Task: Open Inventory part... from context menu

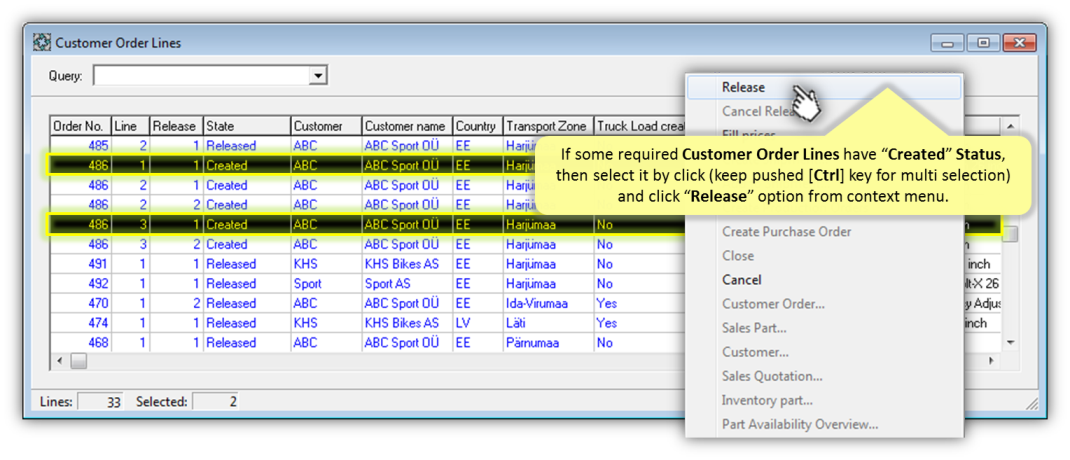Action: (x=767, y=400)
